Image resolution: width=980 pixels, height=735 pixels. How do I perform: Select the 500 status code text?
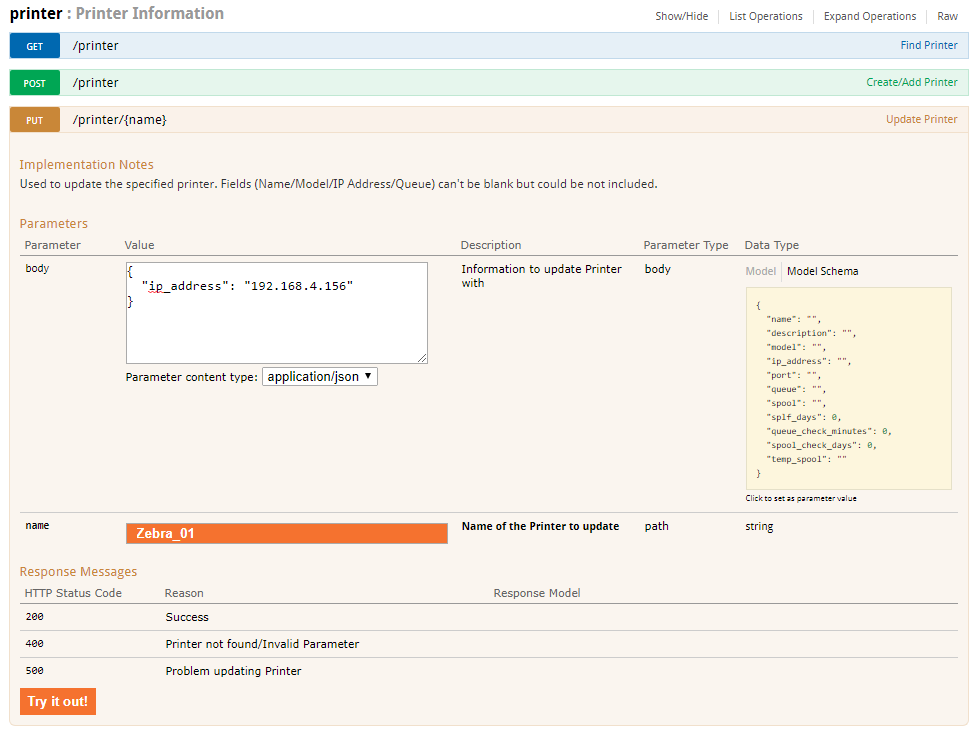34,671
